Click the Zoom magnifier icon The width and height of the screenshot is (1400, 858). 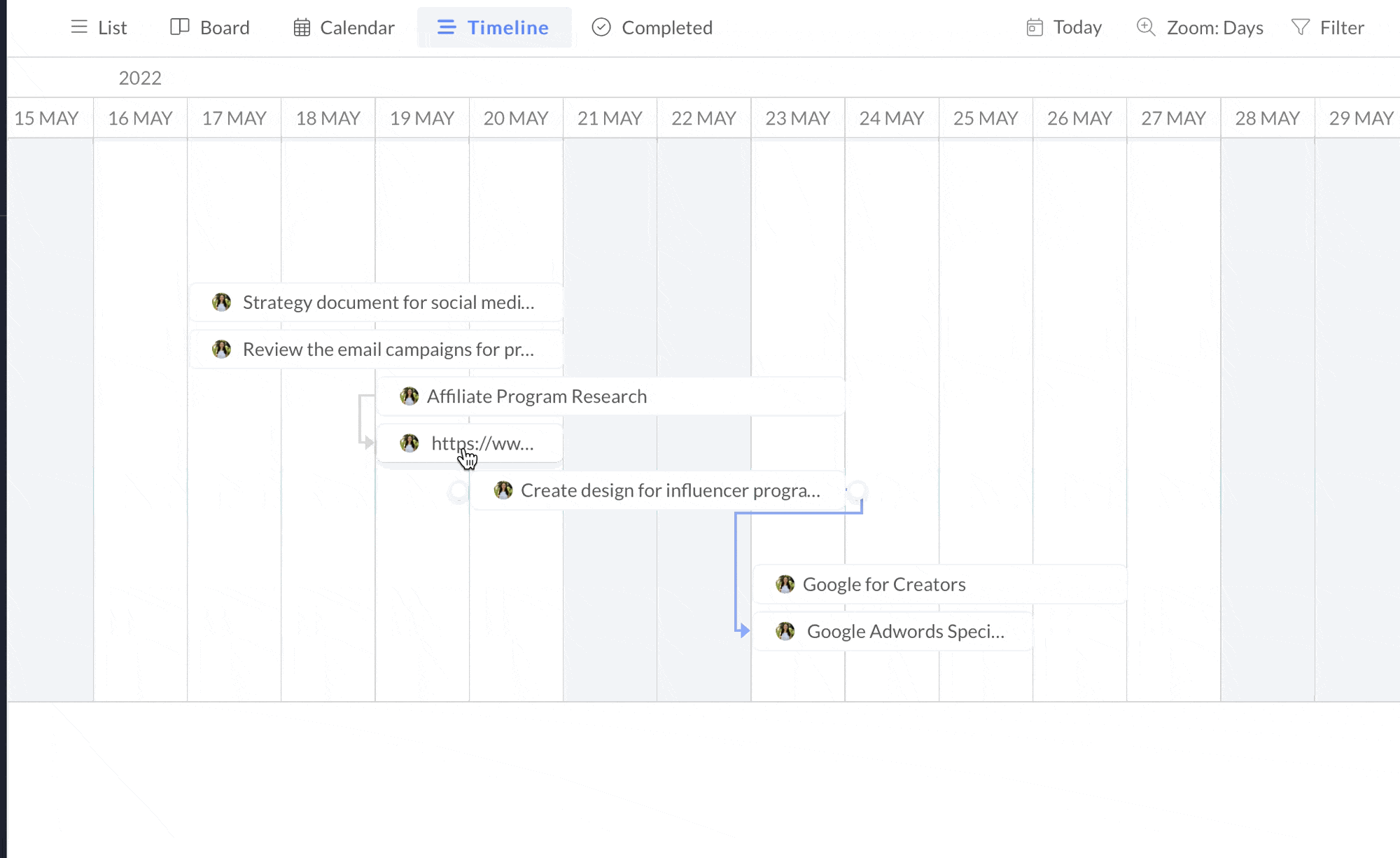1146,27
